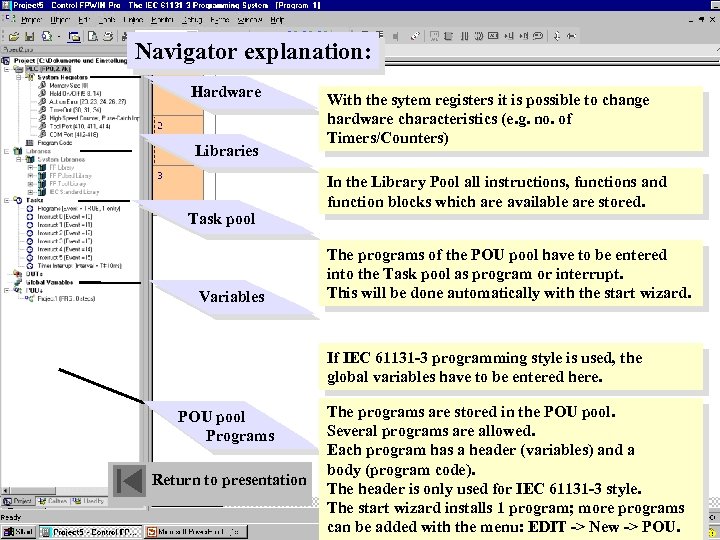
Task: Click the PLC hardware icon in tree
Action: pos(18,69)
